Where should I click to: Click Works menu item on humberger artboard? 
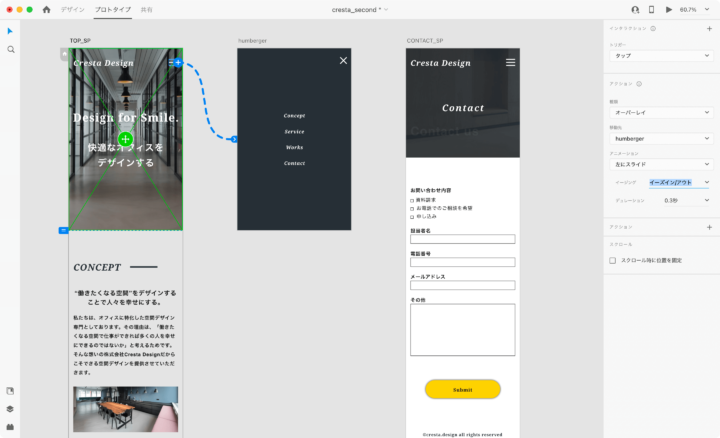pos(294,147)
